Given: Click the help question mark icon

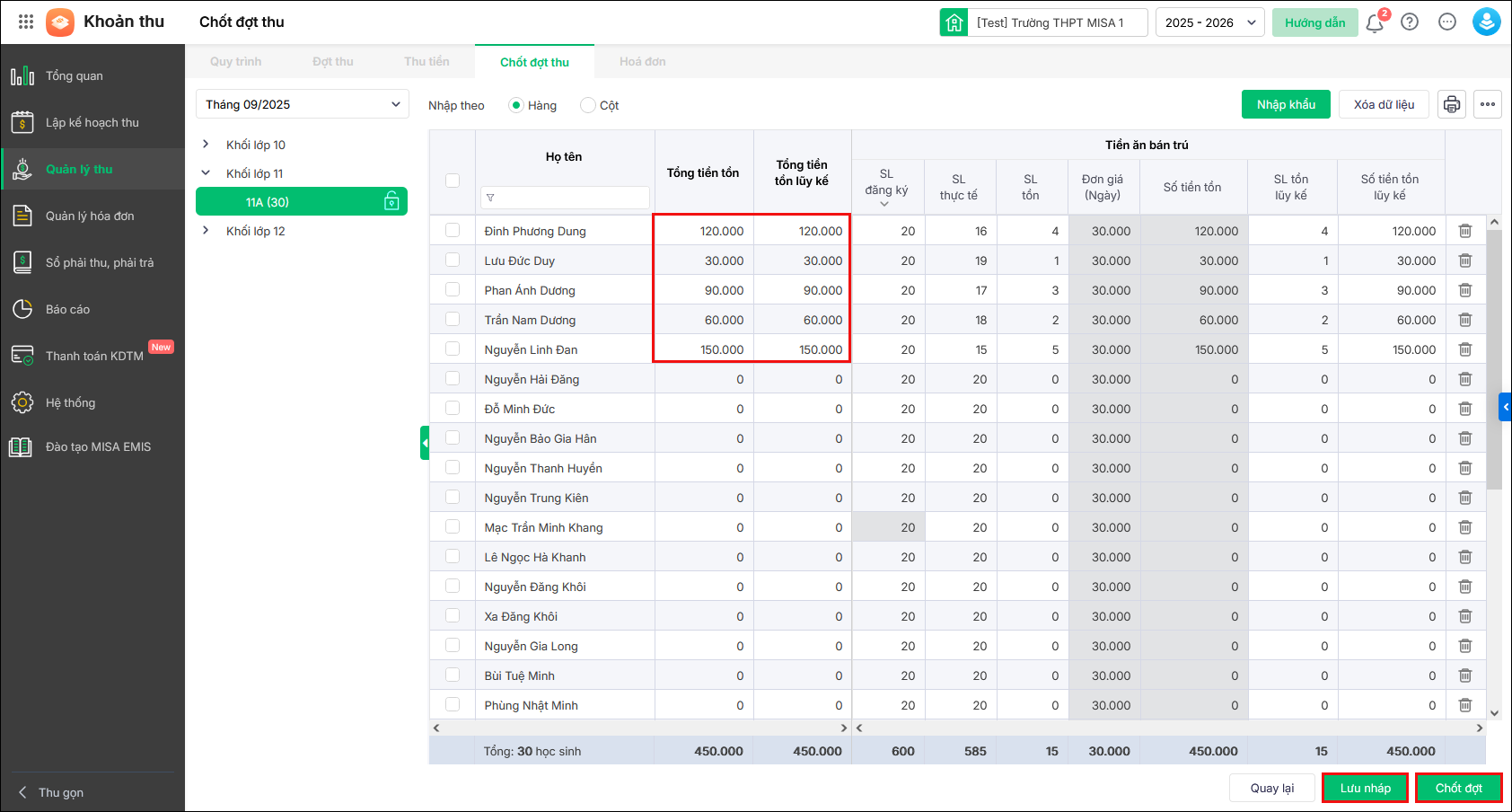Looking at the screenshot, I should point(1410,22).
